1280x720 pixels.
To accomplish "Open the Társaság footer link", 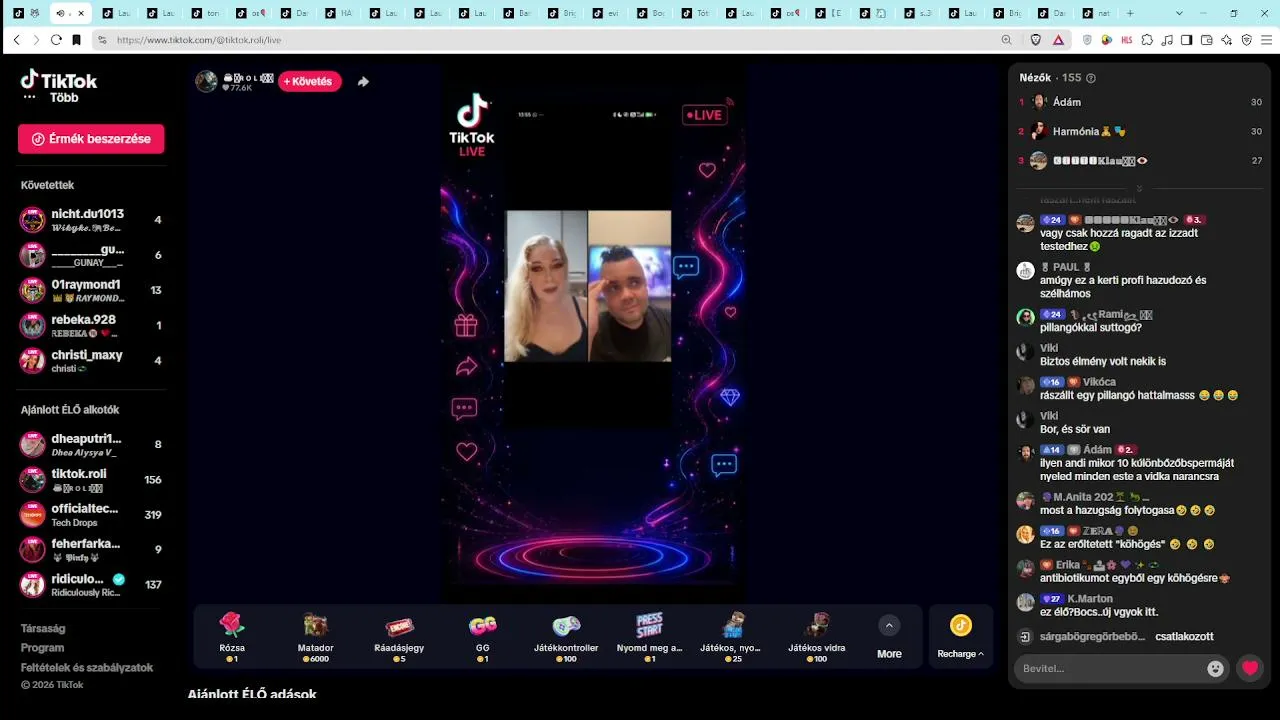I will (x=43, y=629).
